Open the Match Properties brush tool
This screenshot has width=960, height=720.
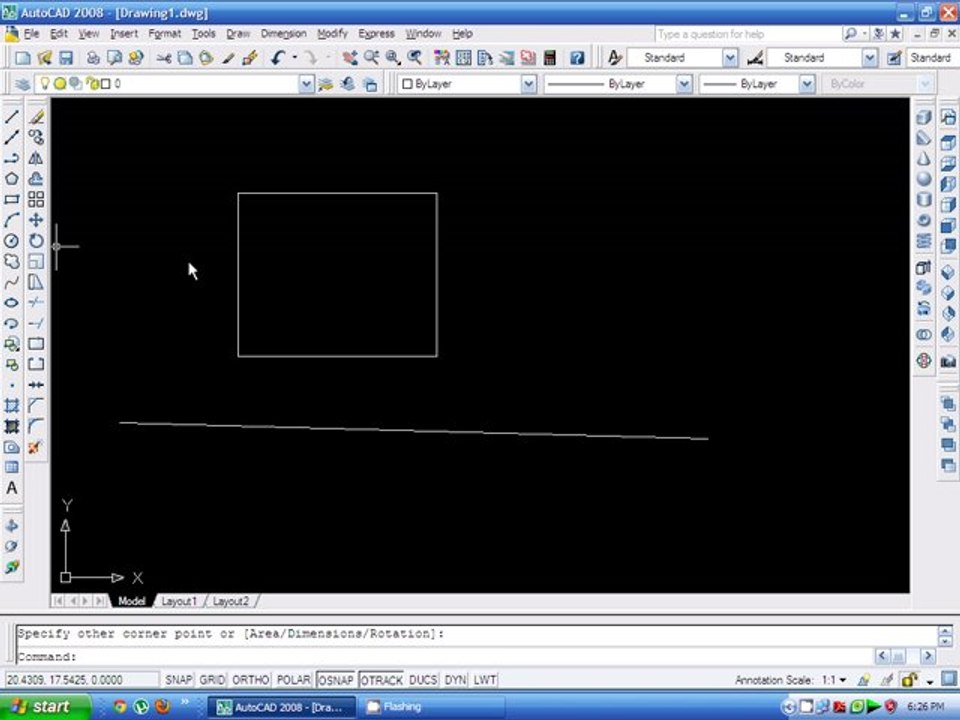pyautogui.click(x=228, y=58)
